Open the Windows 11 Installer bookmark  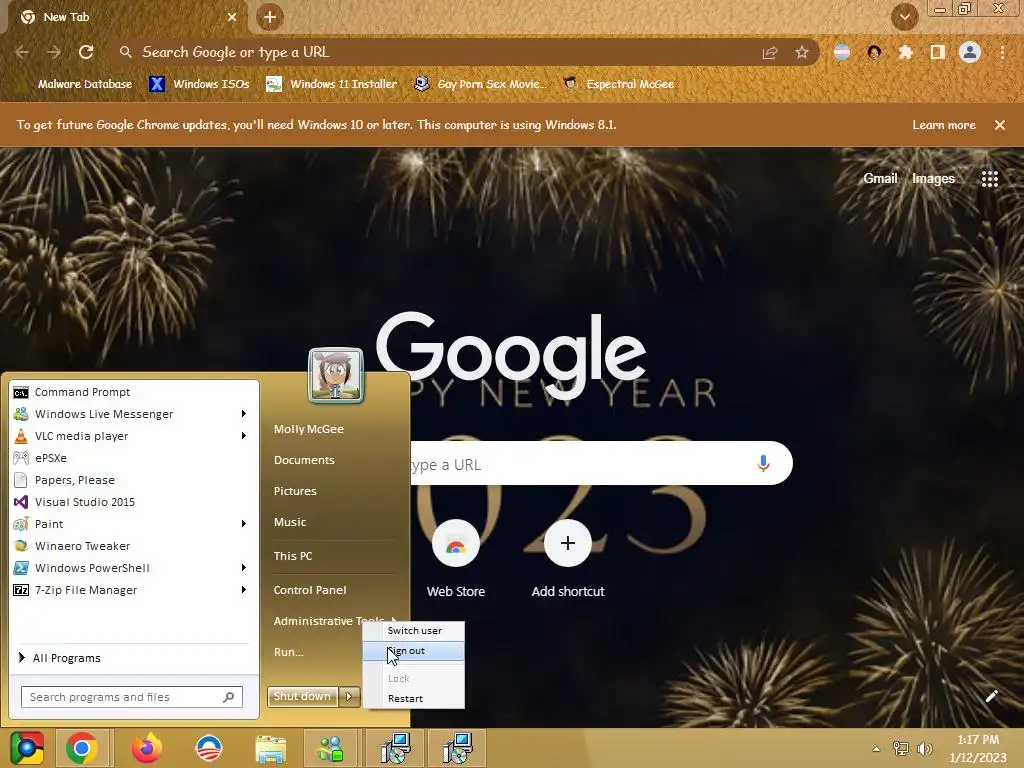pyautogui.click(x=331, y=84)
